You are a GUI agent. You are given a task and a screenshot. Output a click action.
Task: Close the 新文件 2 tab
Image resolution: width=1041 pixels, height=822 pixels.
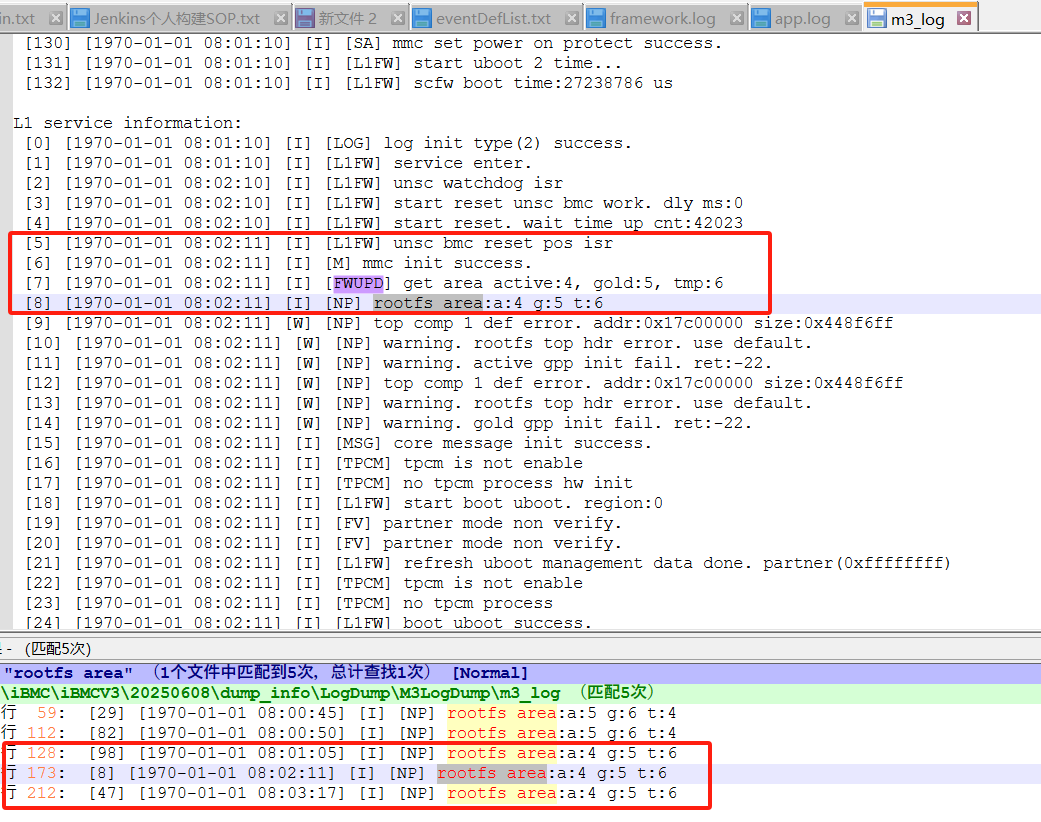(394, 18)
